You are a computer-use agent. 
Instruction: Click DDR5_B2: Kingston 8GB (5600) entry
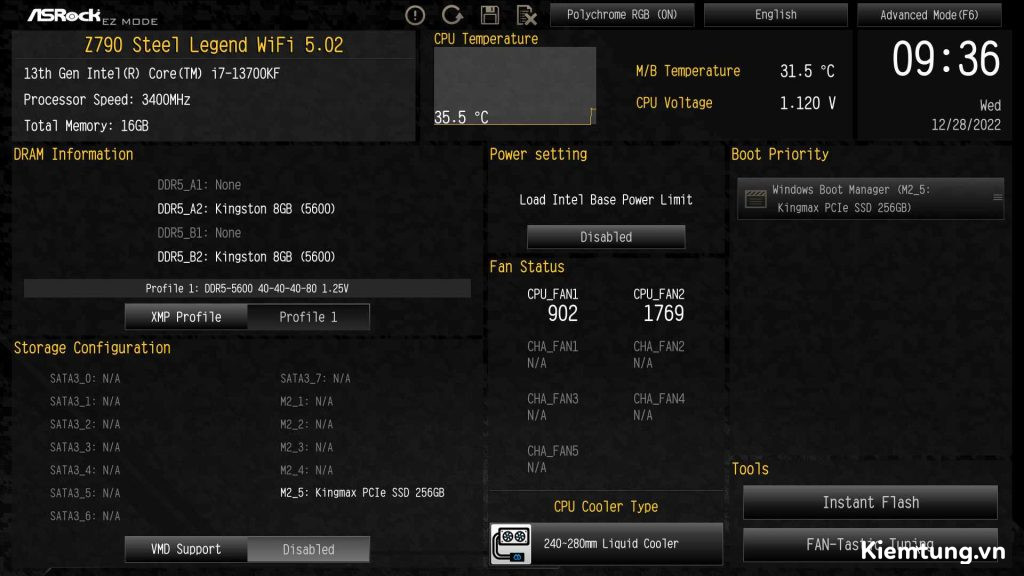[x=246, y=257]
